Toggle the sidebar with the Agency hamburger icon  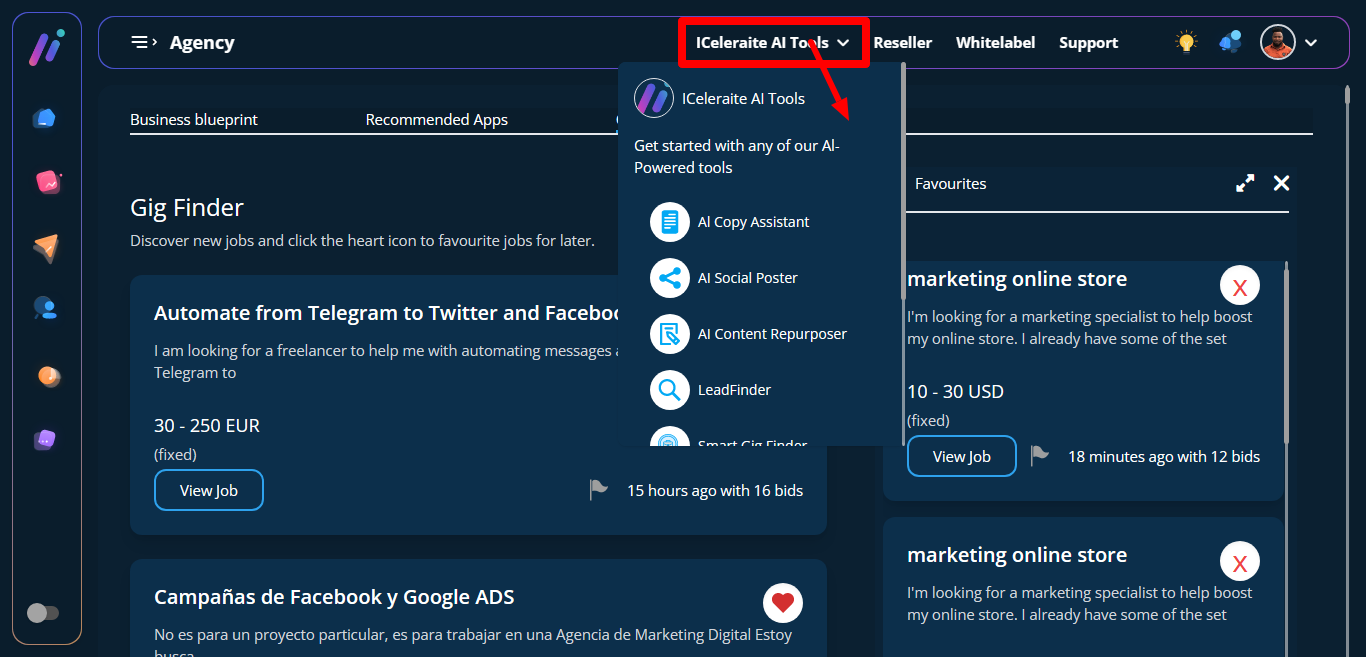(144, 42)
